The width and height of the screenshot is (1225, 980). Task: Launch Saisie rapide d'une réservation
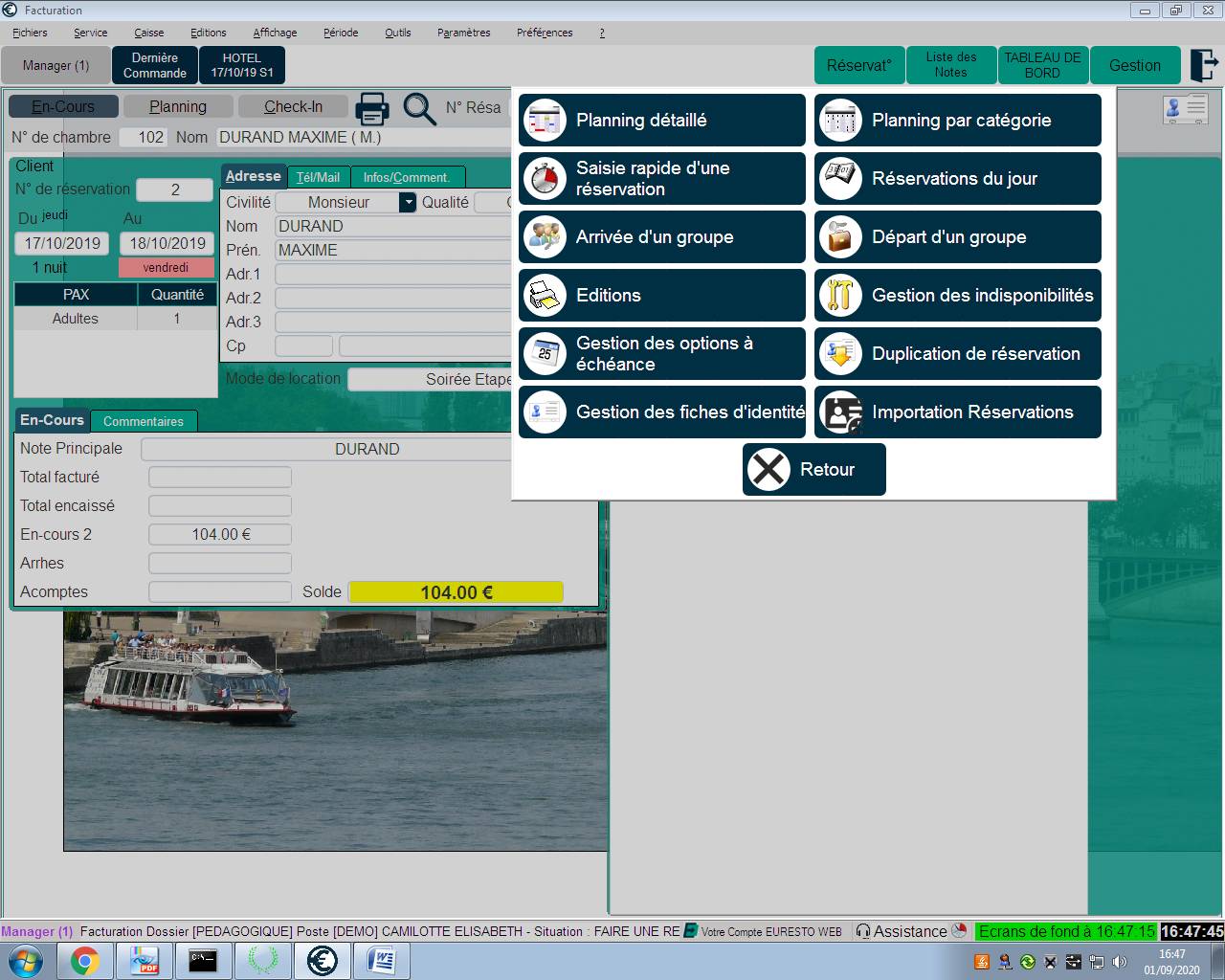click(x=662, y=179)
